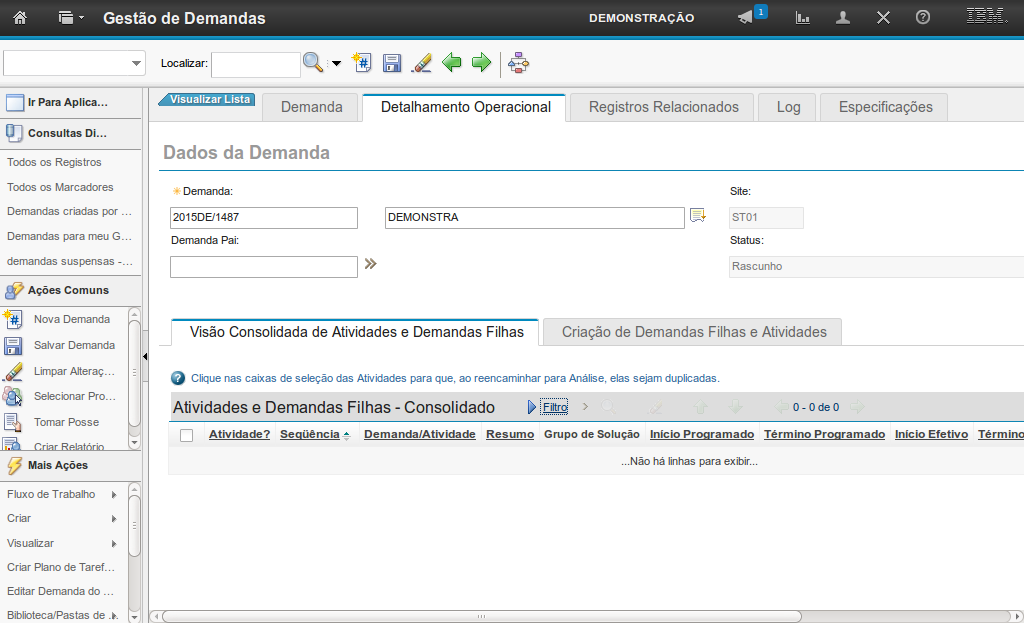Toggle the select-all rows checkbox in table
This screenshot has height=624, width=1024.
pyautogui.click(x=186, y=435)
